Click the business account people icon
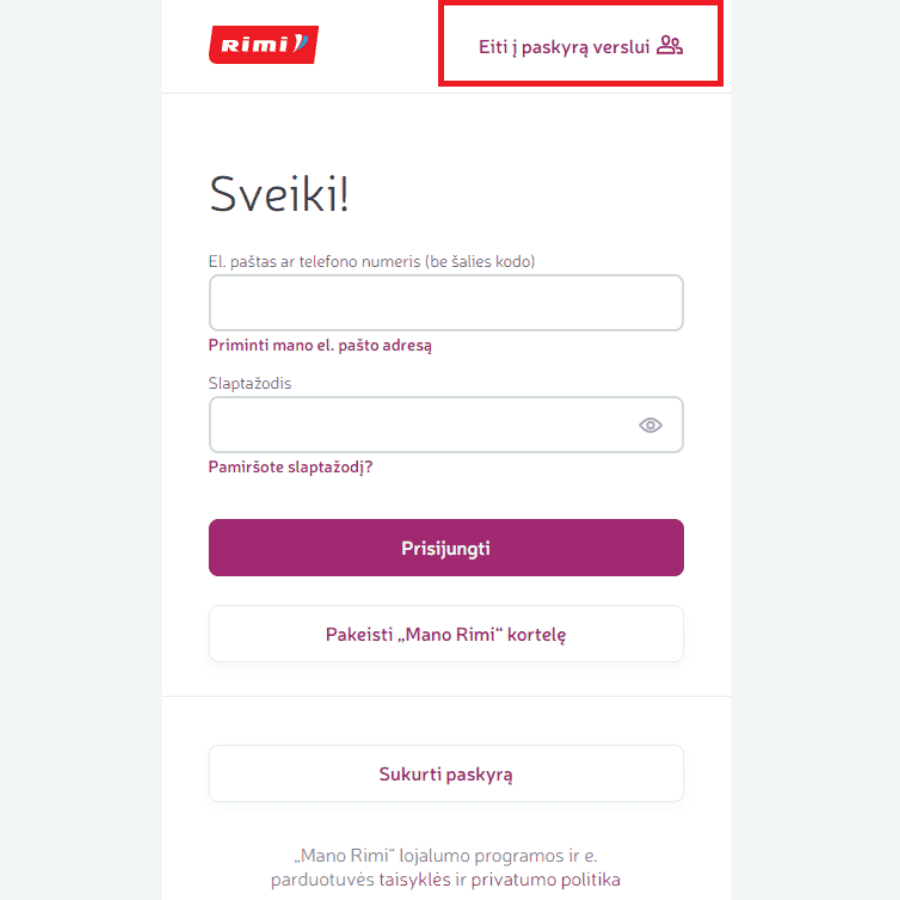The image size is (900, 900). click(x=670, y=46)
